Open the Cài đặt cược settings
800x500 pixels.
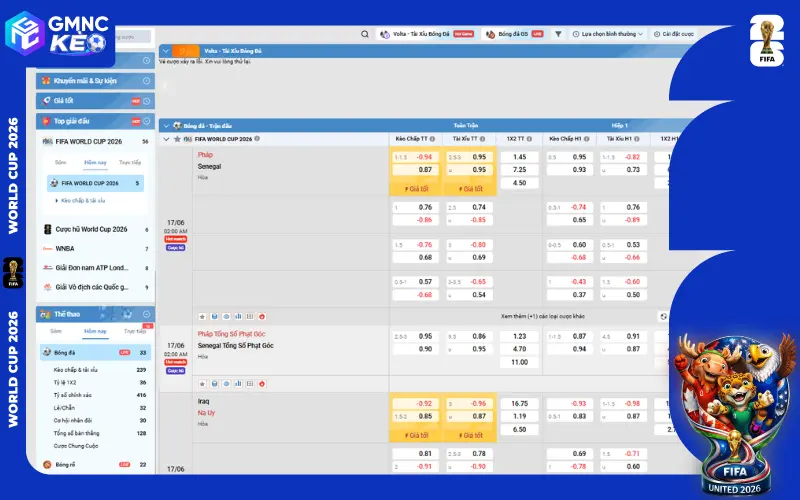(x=674, y=34)
